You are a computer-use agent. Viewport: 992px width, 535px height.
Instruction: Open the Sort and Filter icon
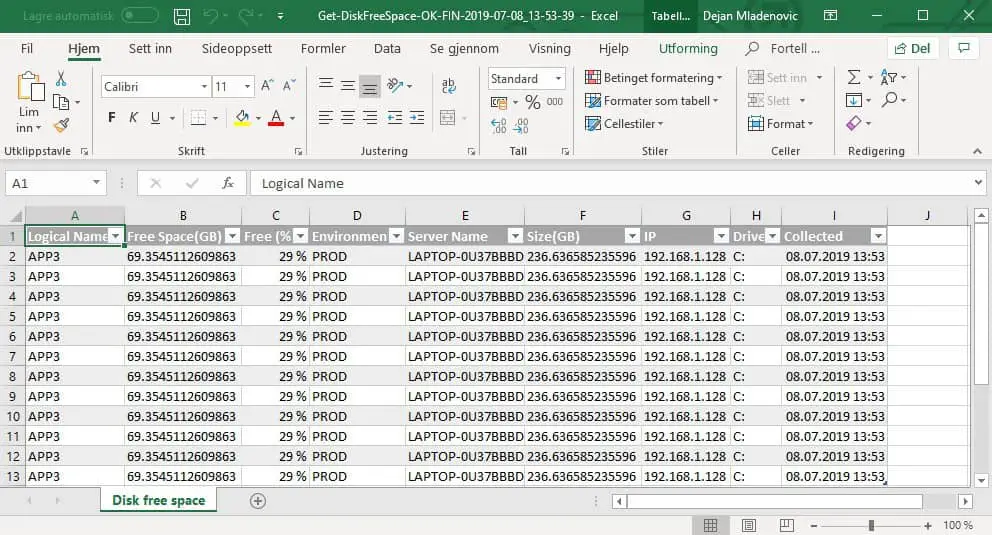point(889,77)
